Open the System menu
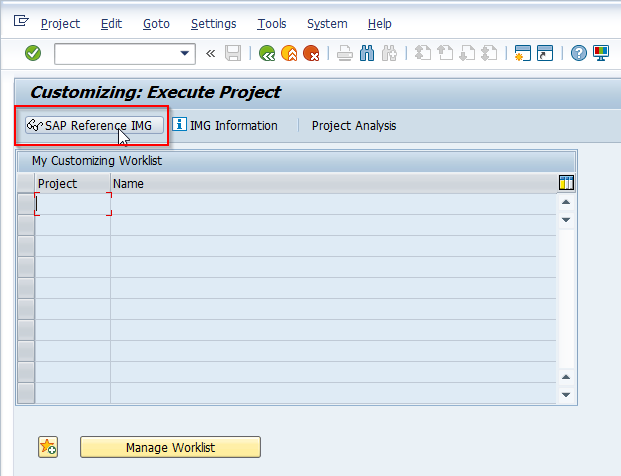Image resolution: width=621 pixels, height=476 pixels. point(327,24)
